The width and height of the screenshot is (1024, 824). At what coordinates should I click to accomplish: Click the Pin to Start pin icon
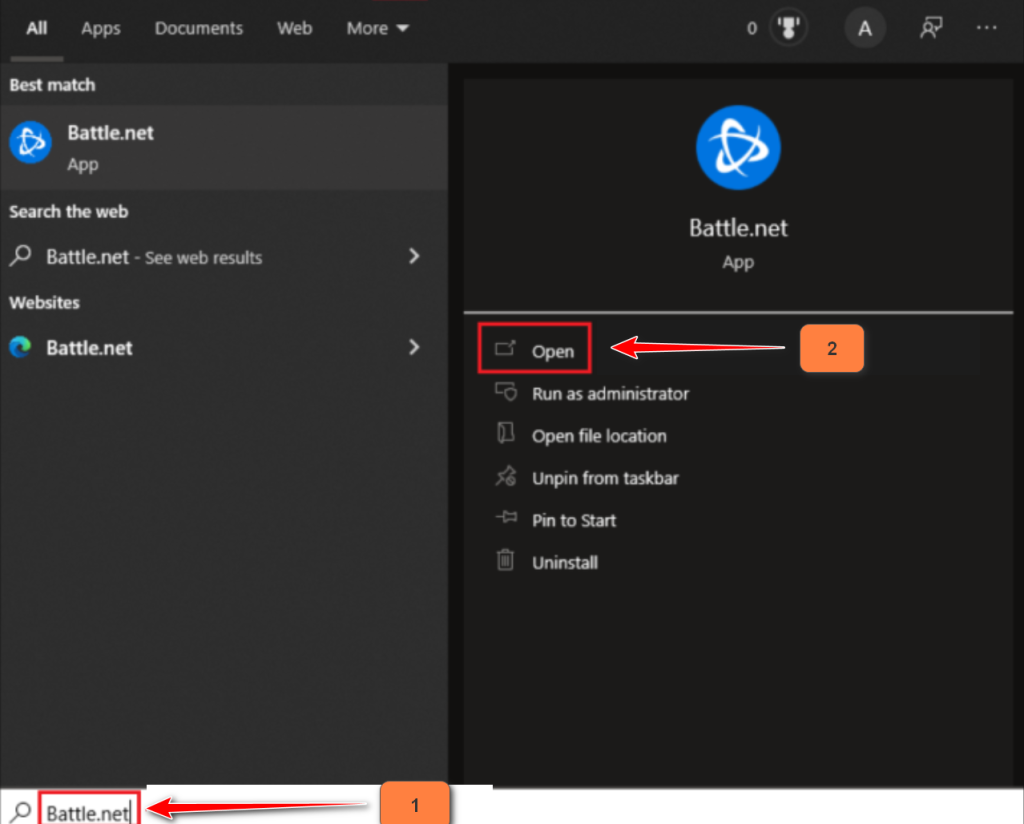[505, 518]
